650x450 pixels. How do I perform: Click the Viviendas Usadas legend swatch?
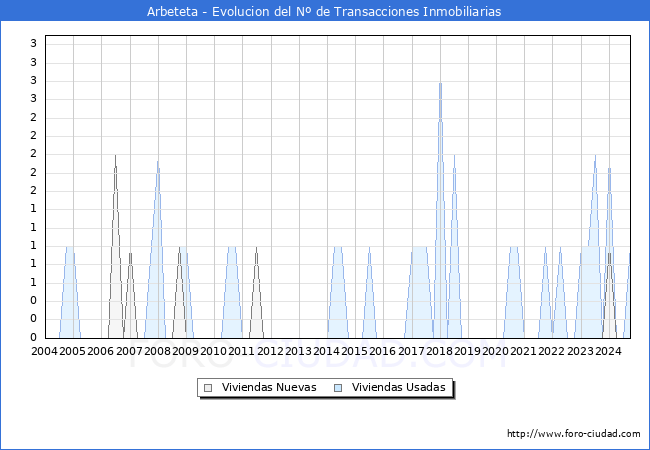tap(338, 388)
